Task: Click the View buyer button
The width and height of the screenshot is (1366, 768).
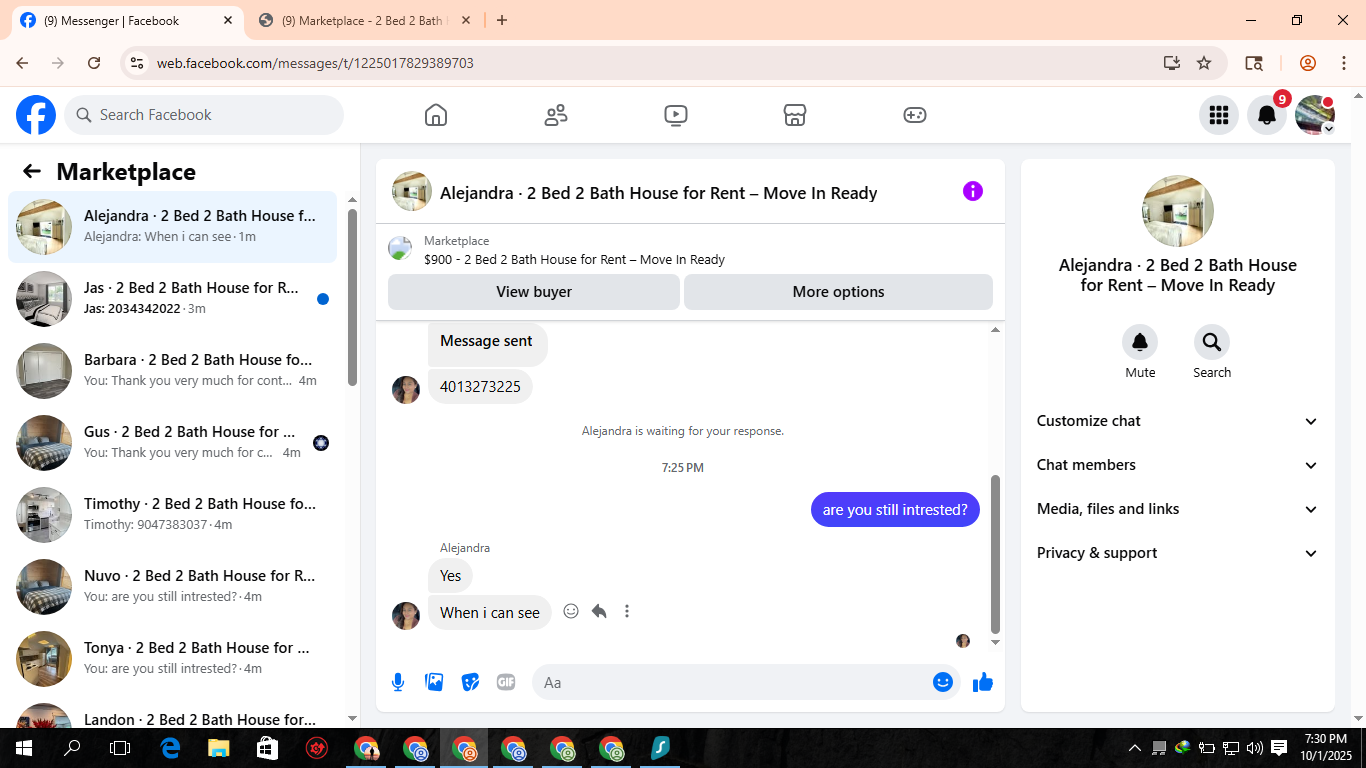Action: coord(534,292)
